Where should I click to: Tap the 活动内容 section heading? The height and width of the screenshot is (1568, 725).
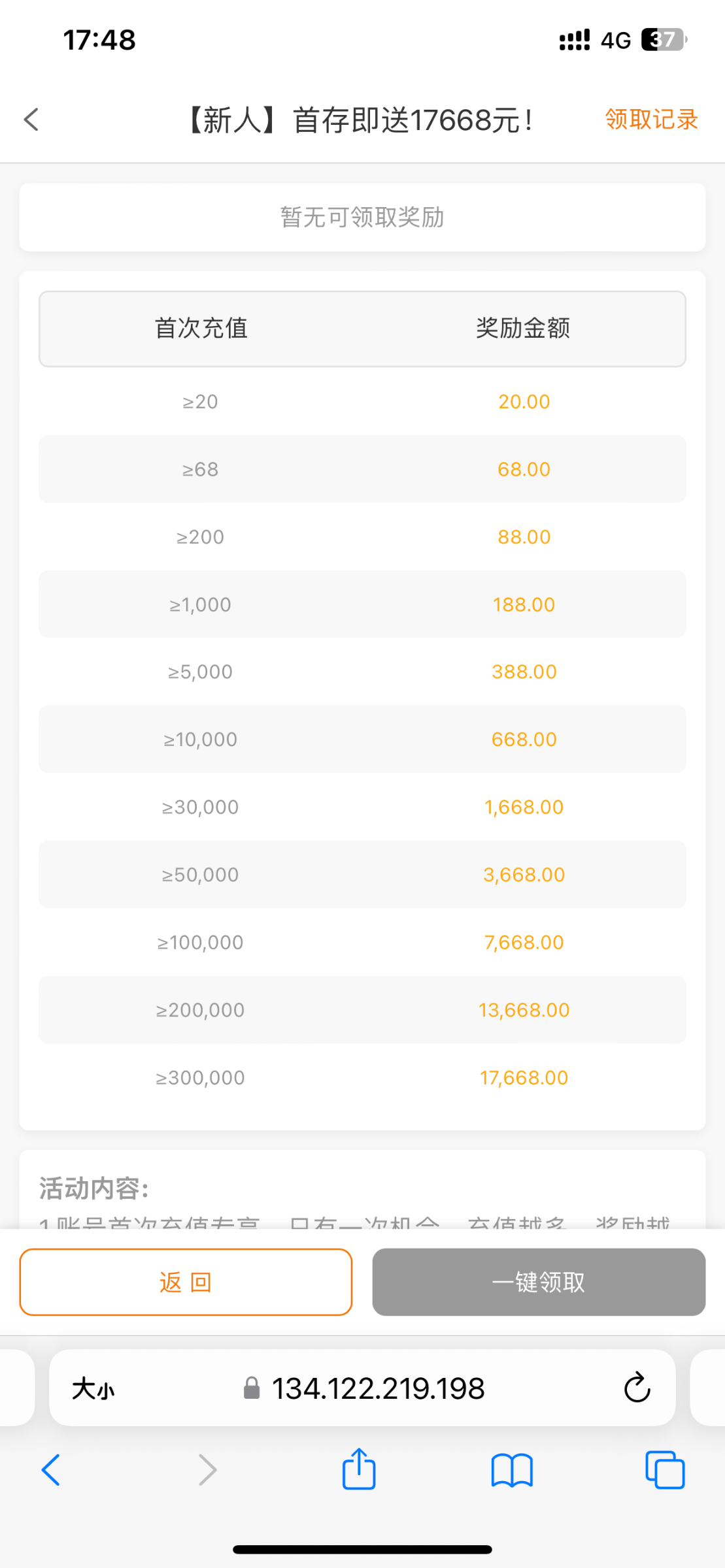(x=94, y=1188)
